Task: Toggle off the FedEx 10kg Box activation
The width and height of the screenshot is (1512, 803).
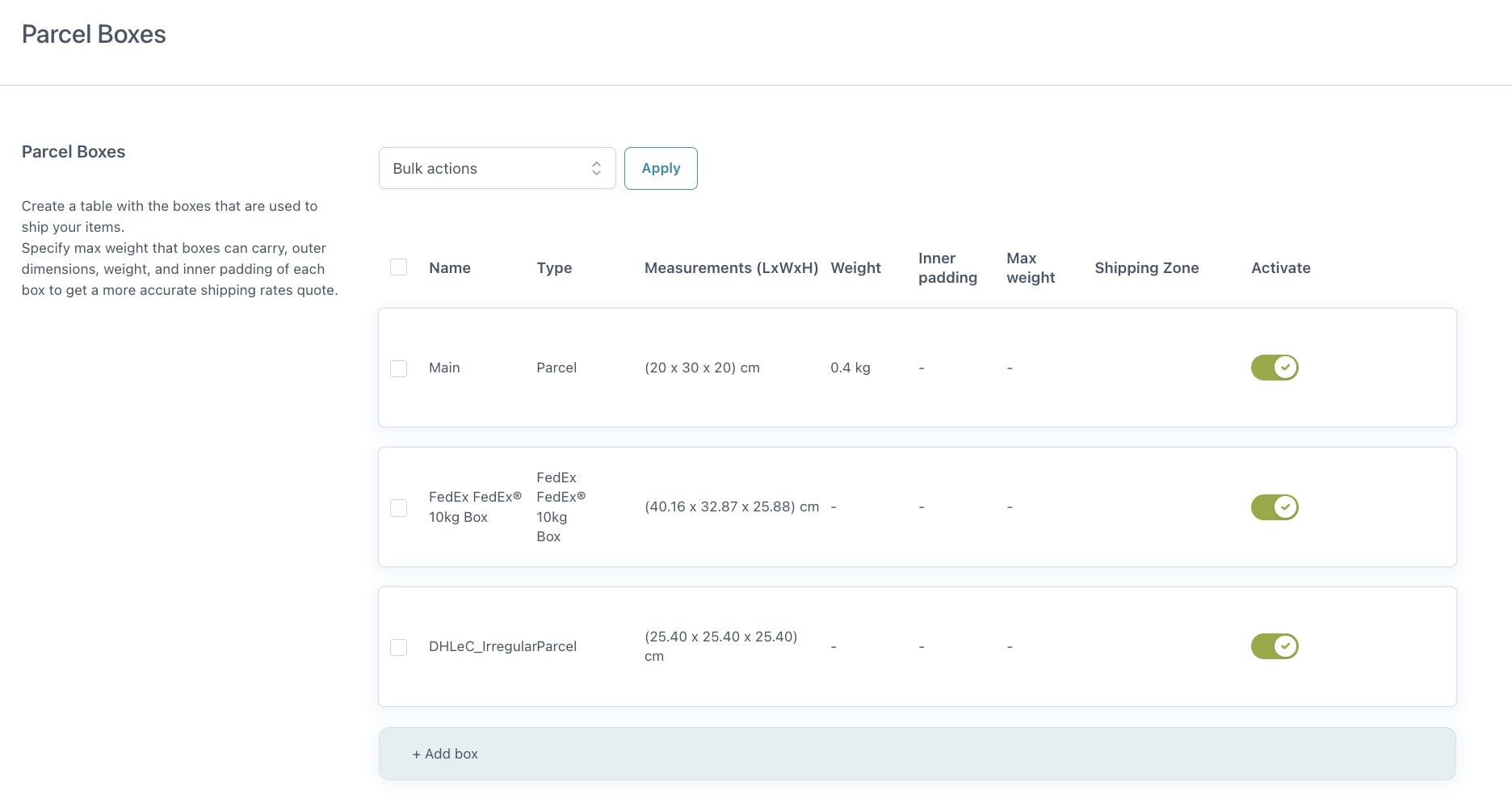Action: tap(1274, 507)
